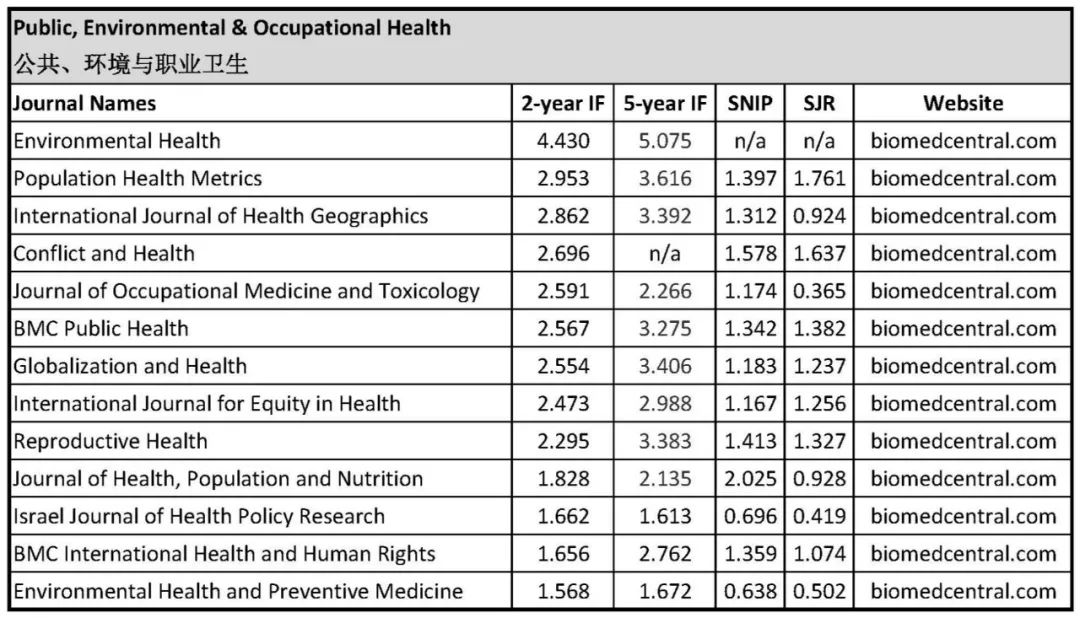Click the SJR column header

[819, 103]
